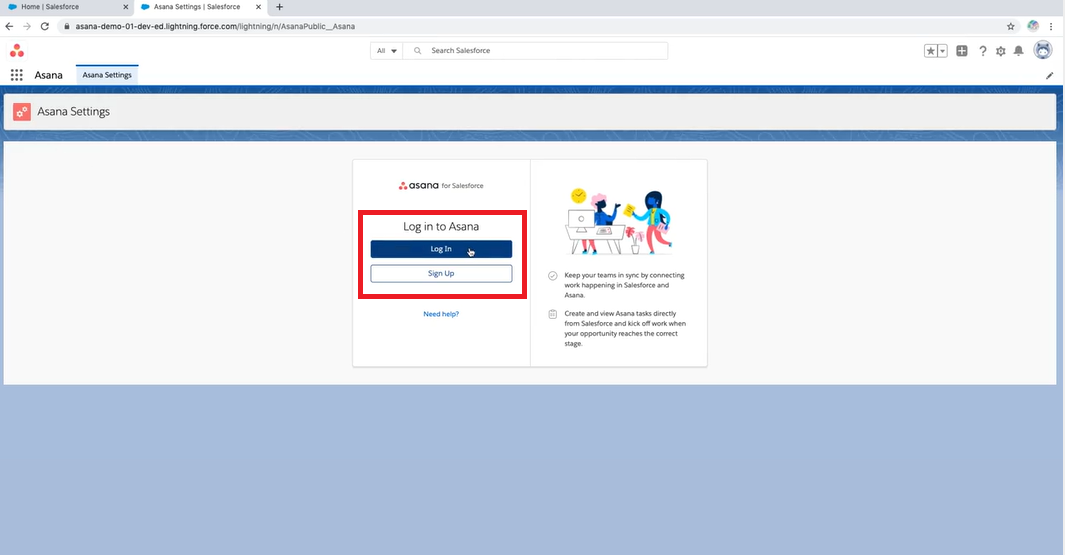Click the address bar URL
1065x555 pixels.
pos(215,26)
